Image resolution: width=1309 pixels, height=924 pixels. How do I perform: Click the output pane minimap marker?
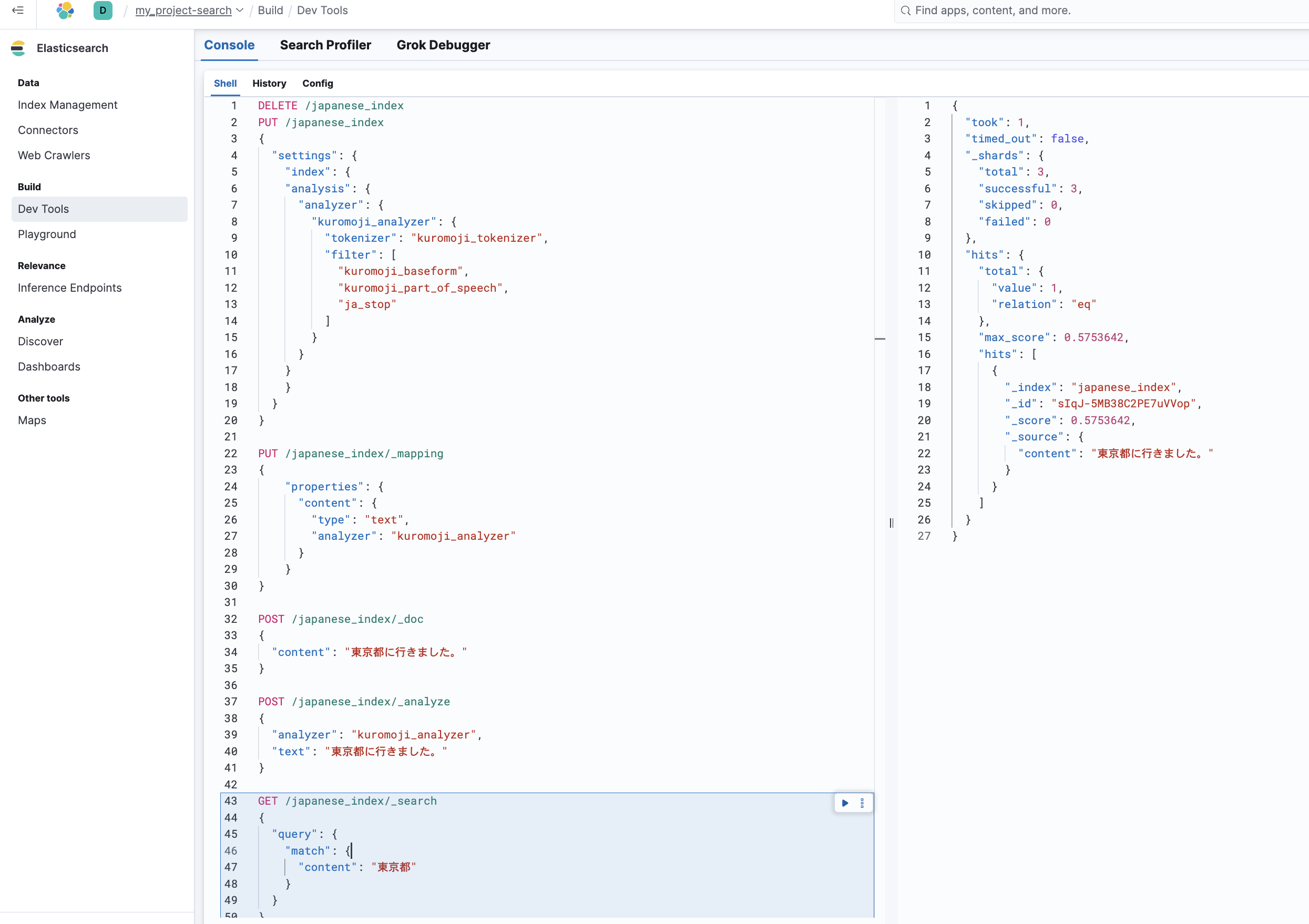pyautogui.click(x=880, y=338)
